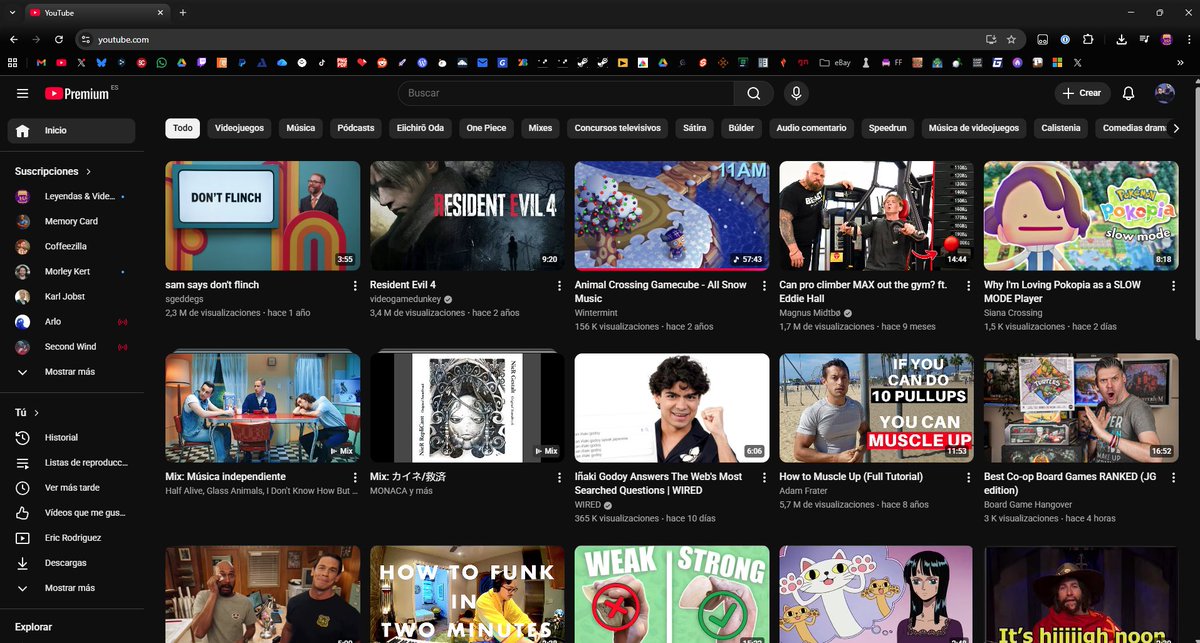The height and width of the screenshot is (643, 1200).
Task: Click the Crear button
Action: click(x=1082, y=93)
